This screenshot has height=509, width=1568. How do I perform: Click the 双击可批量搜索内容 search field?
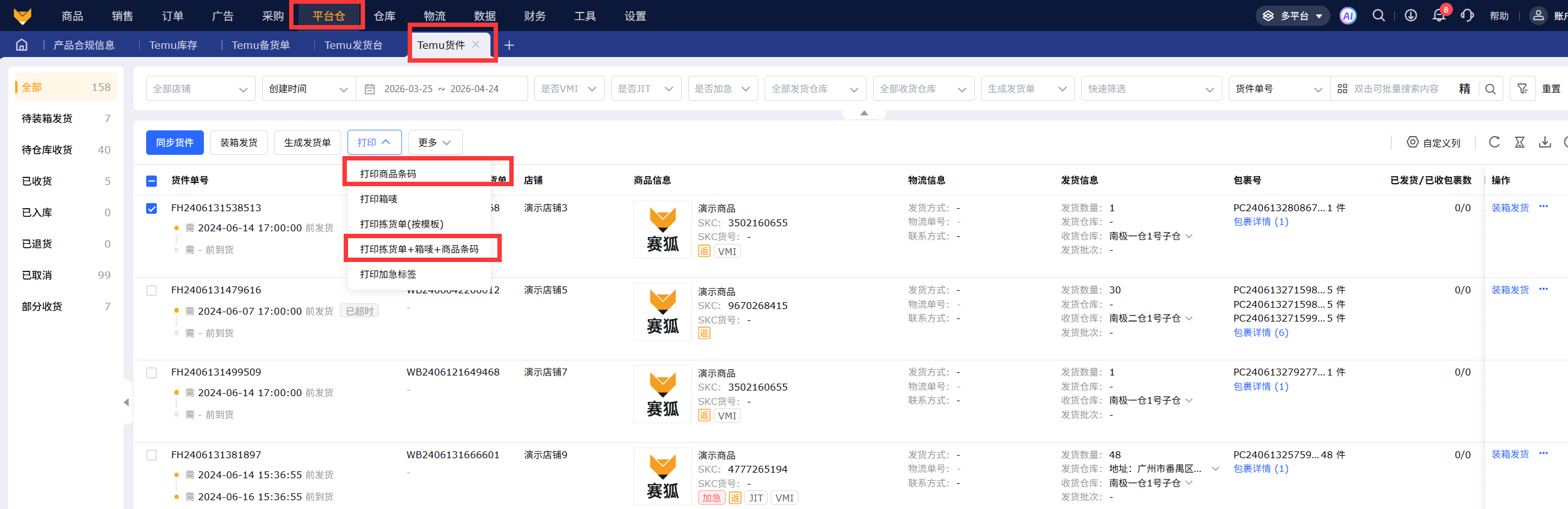(x=1396, y=89)
